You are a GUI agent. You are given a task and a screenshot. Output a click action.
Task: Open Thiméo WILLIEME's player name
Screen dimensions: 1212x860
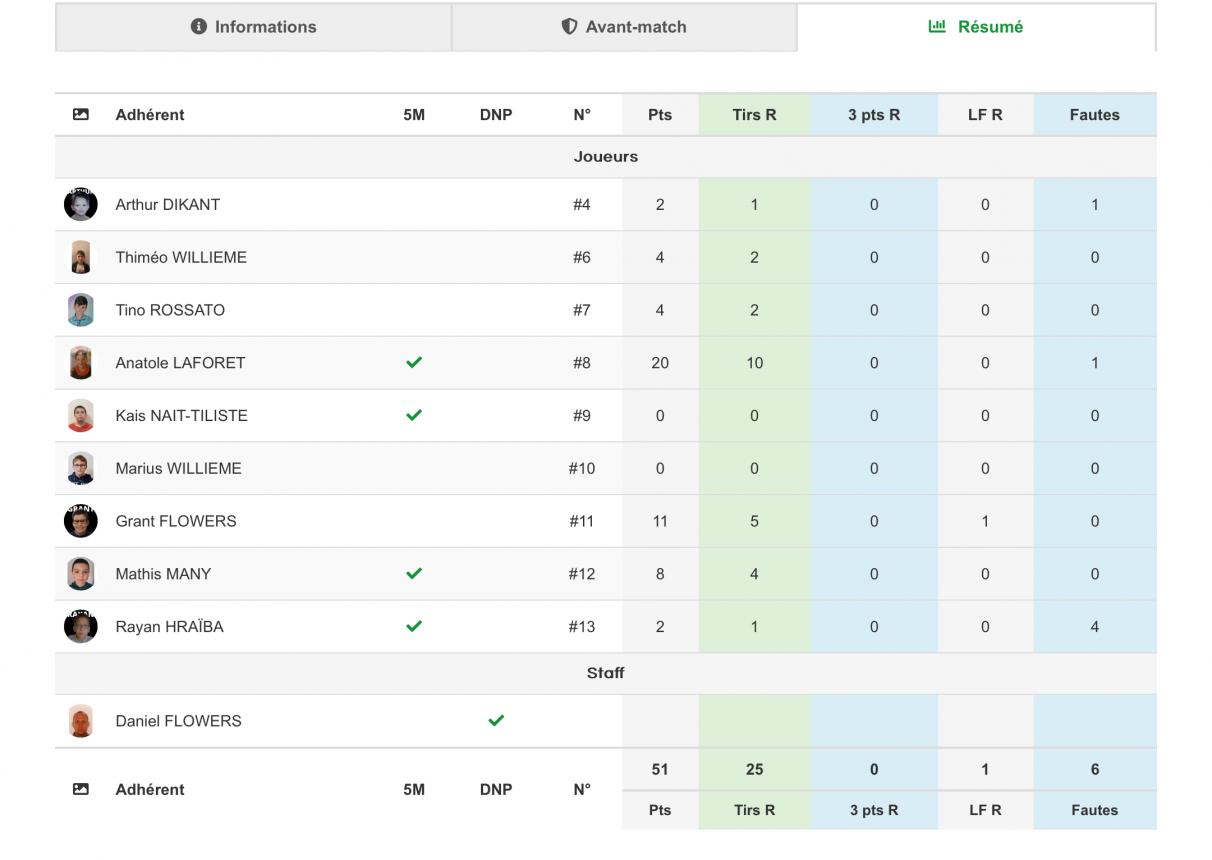pos(181,257)
